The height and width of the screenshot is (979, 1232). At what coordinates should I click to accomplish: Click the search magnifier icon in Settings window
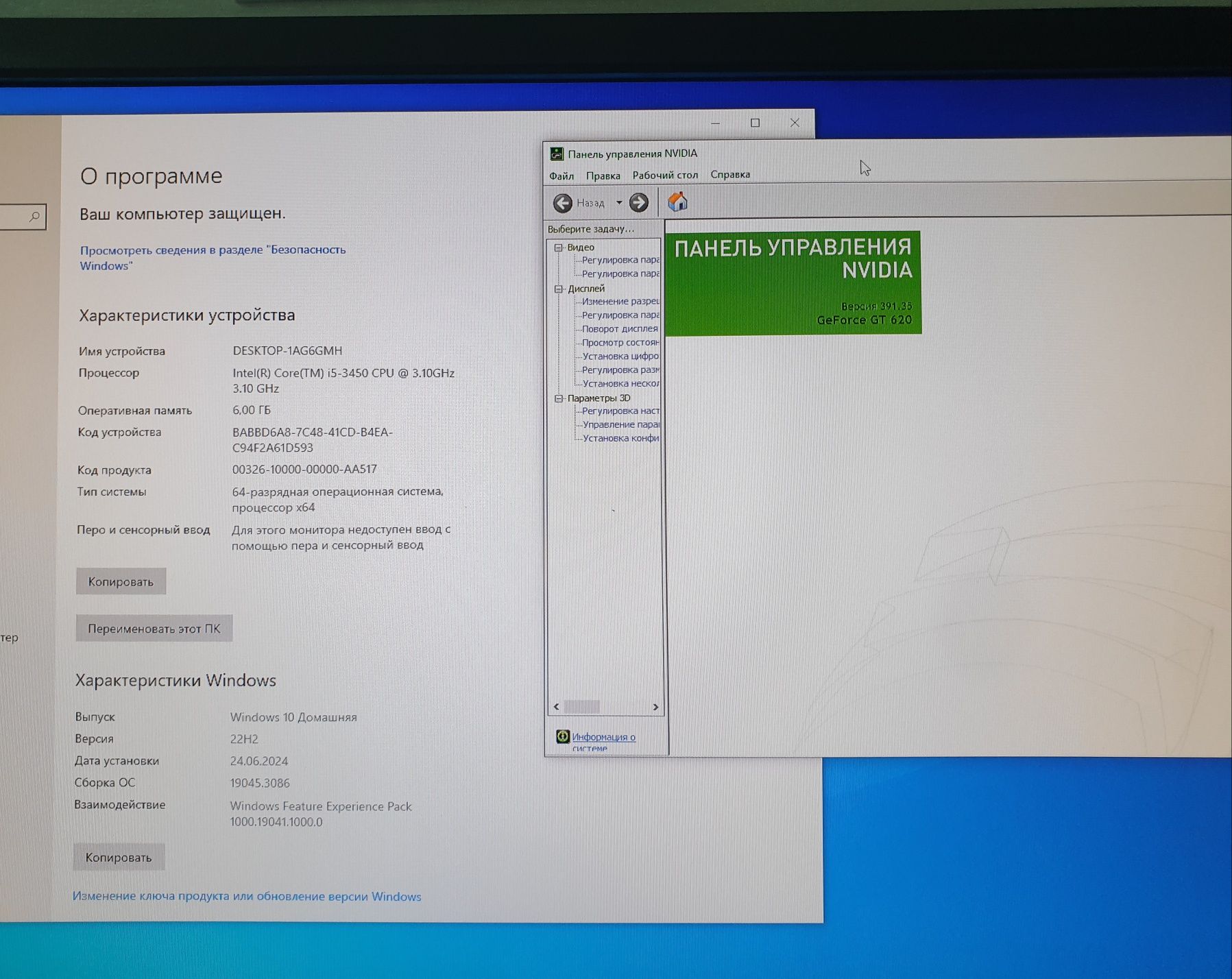(x=34, y=217)
